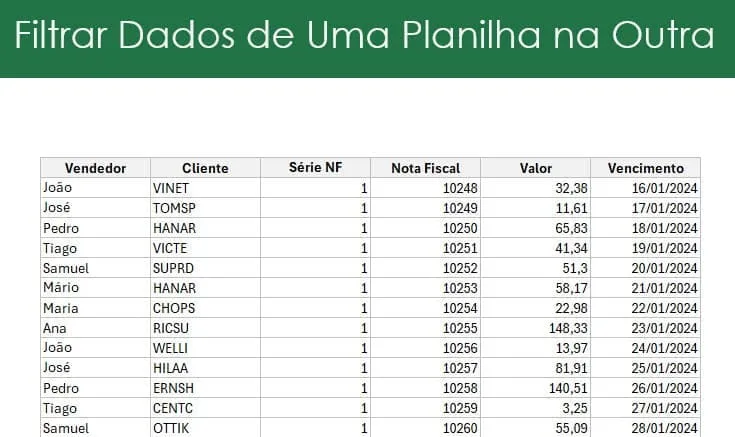This screenshot has height=437, width=735.
Task: Select the cell with value 140,51
Action: 536,388
